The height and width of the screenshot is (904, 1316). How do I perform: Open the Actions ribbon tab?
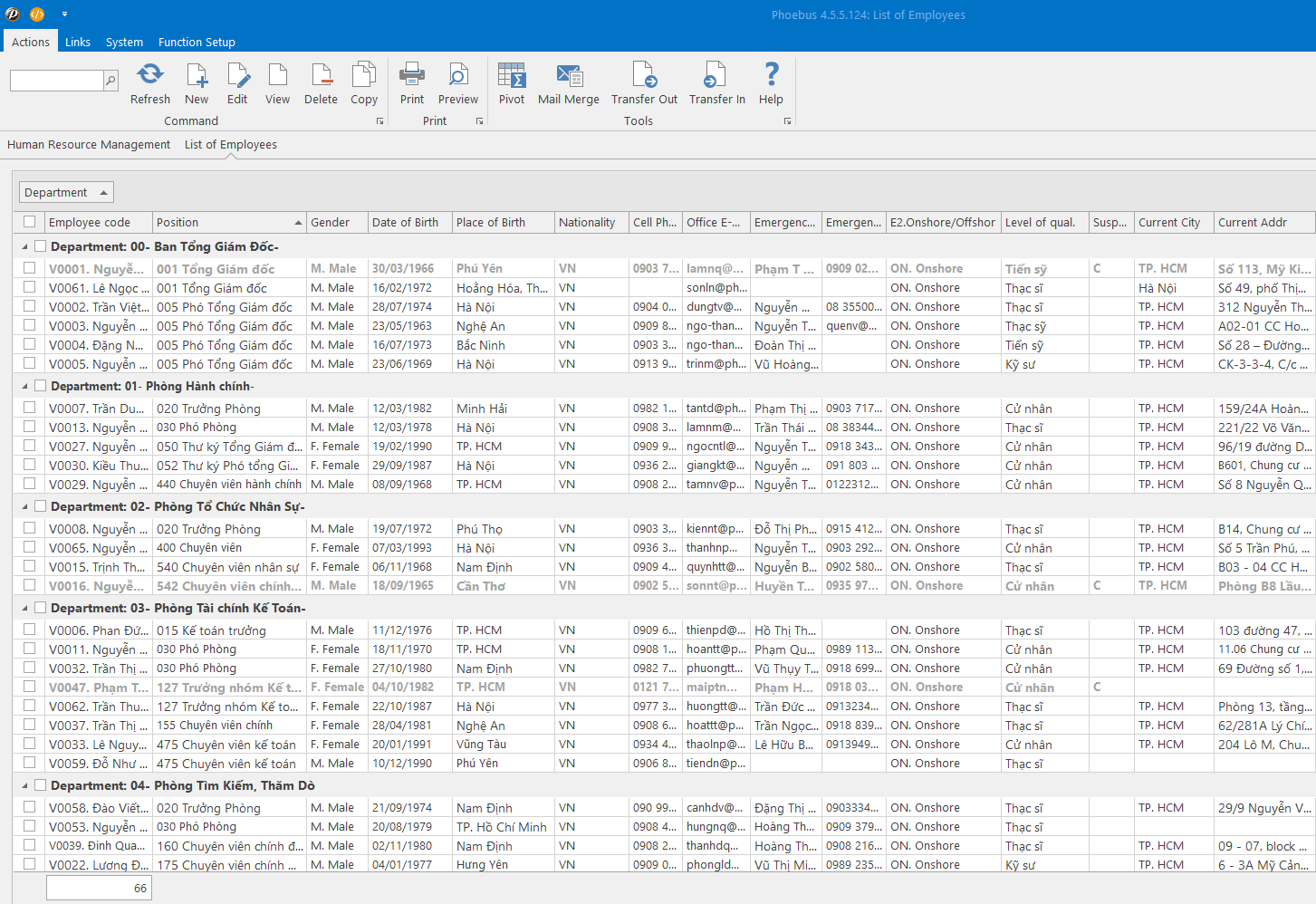click(x=31, y=42)
